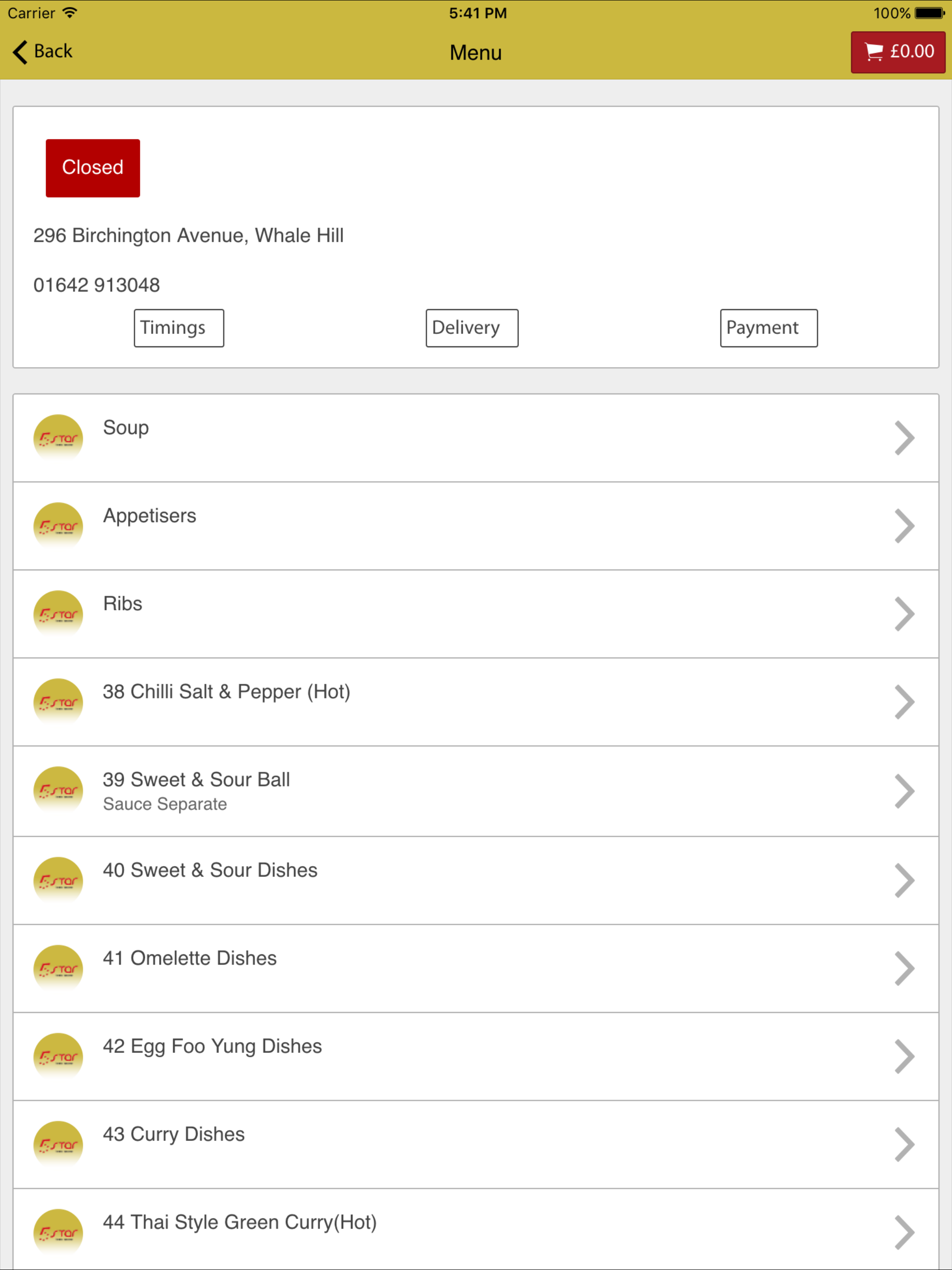This screenshot has height=1270, width=952.
Task: Select the Appetisers menu category
Action: coord(476,526)
